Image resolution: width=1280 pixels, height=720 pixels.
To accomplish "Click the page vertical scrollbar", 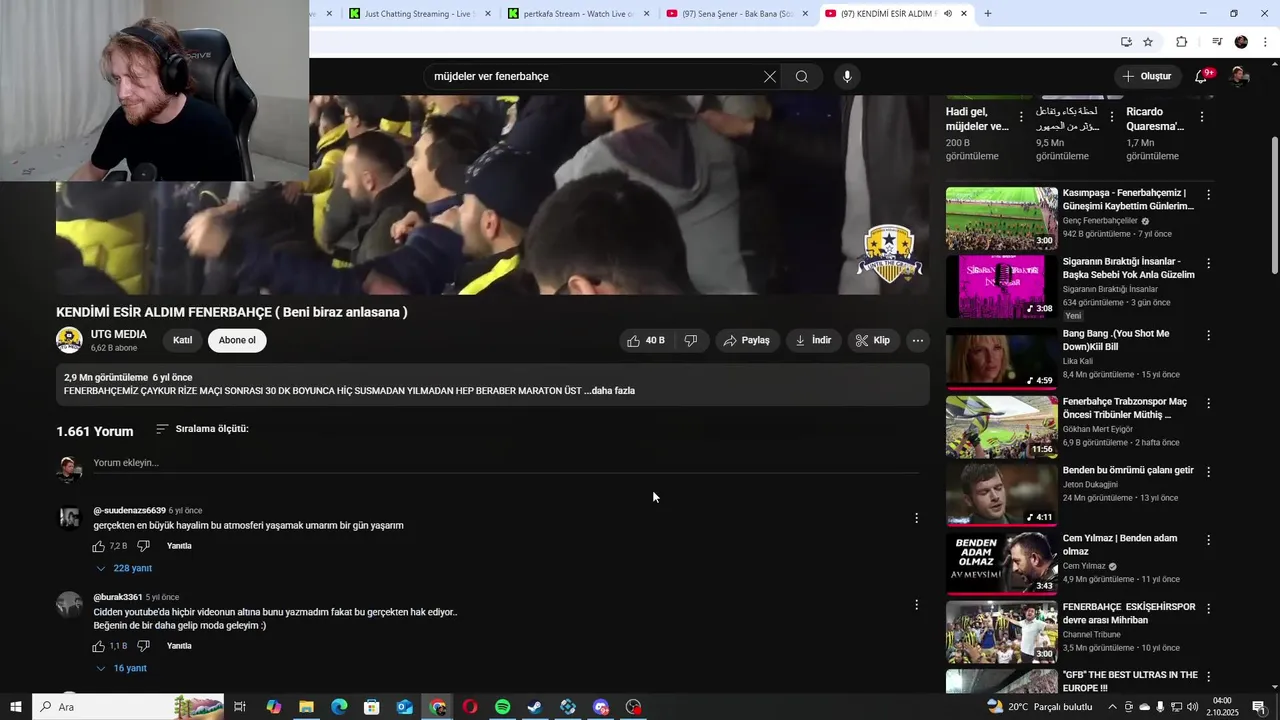I will 1274,205.
